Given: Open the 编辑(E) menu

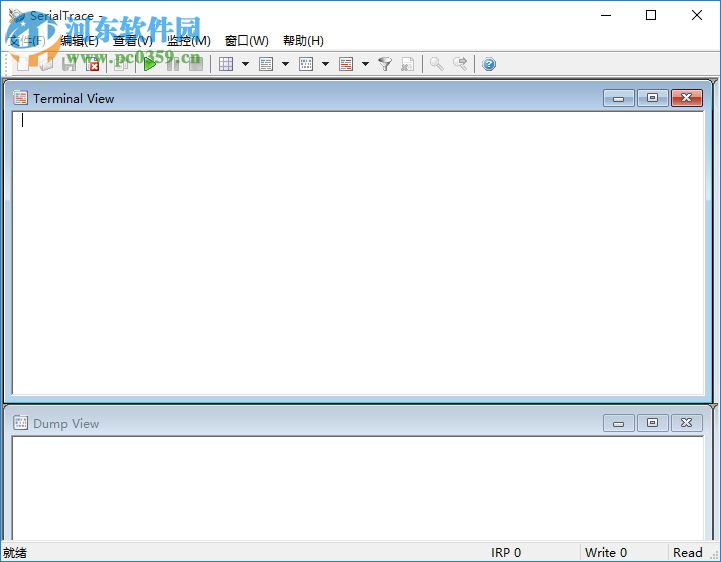Looking at the screenshot, I should point(79,41).
